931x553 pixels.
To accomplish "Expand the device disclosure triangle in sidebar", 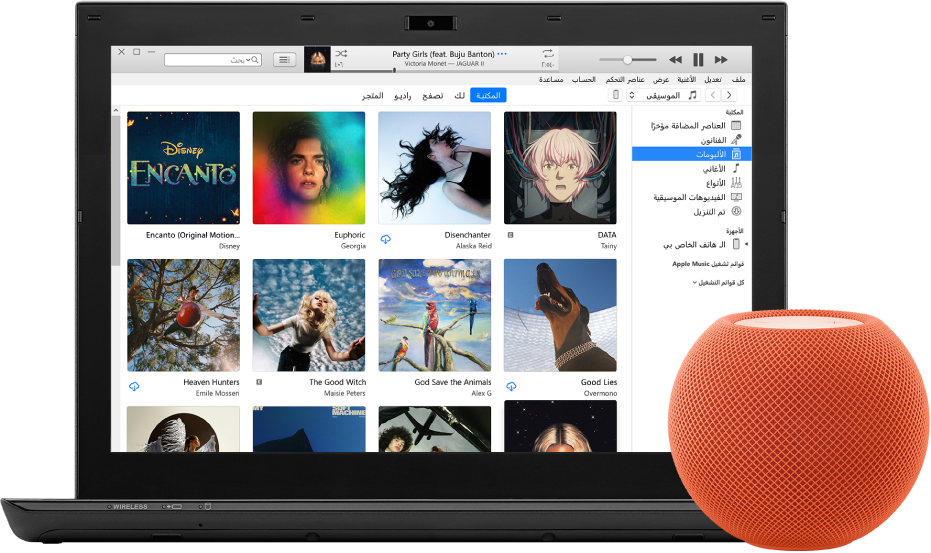I will pos(746,244).
